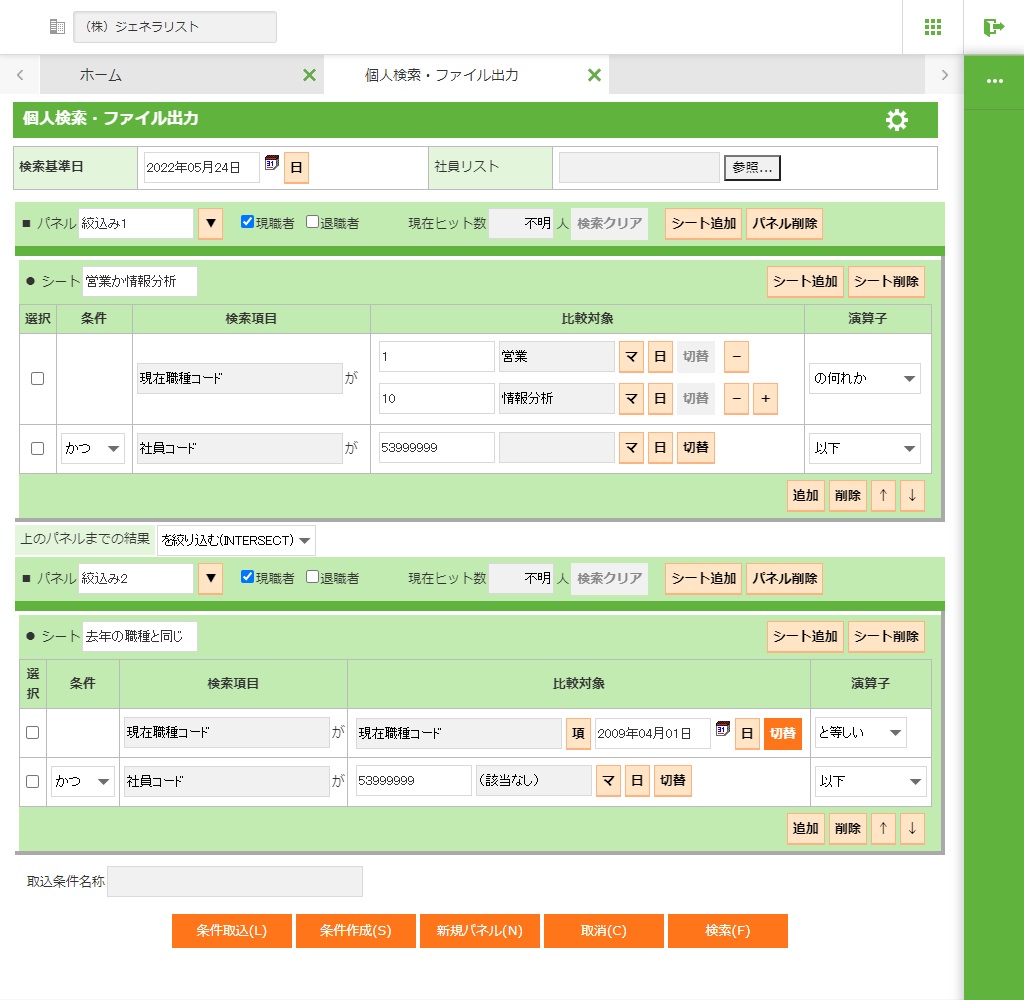The height and width of the screenshot is (1000, 1024).
Task: Click the minus icon on 営業 row
Action: [736, 357]
